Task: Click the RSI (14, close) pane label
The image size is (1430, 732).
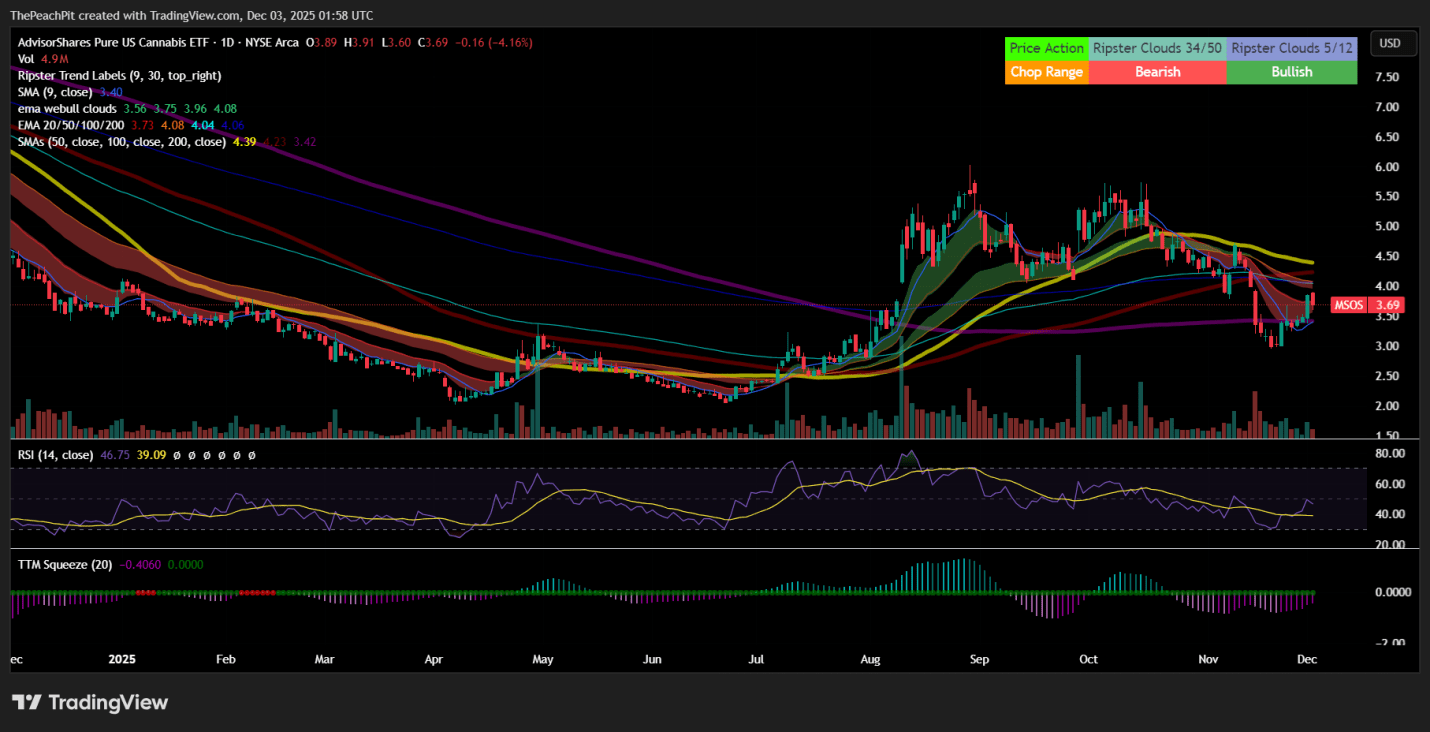Action: [x=55, y=455]
